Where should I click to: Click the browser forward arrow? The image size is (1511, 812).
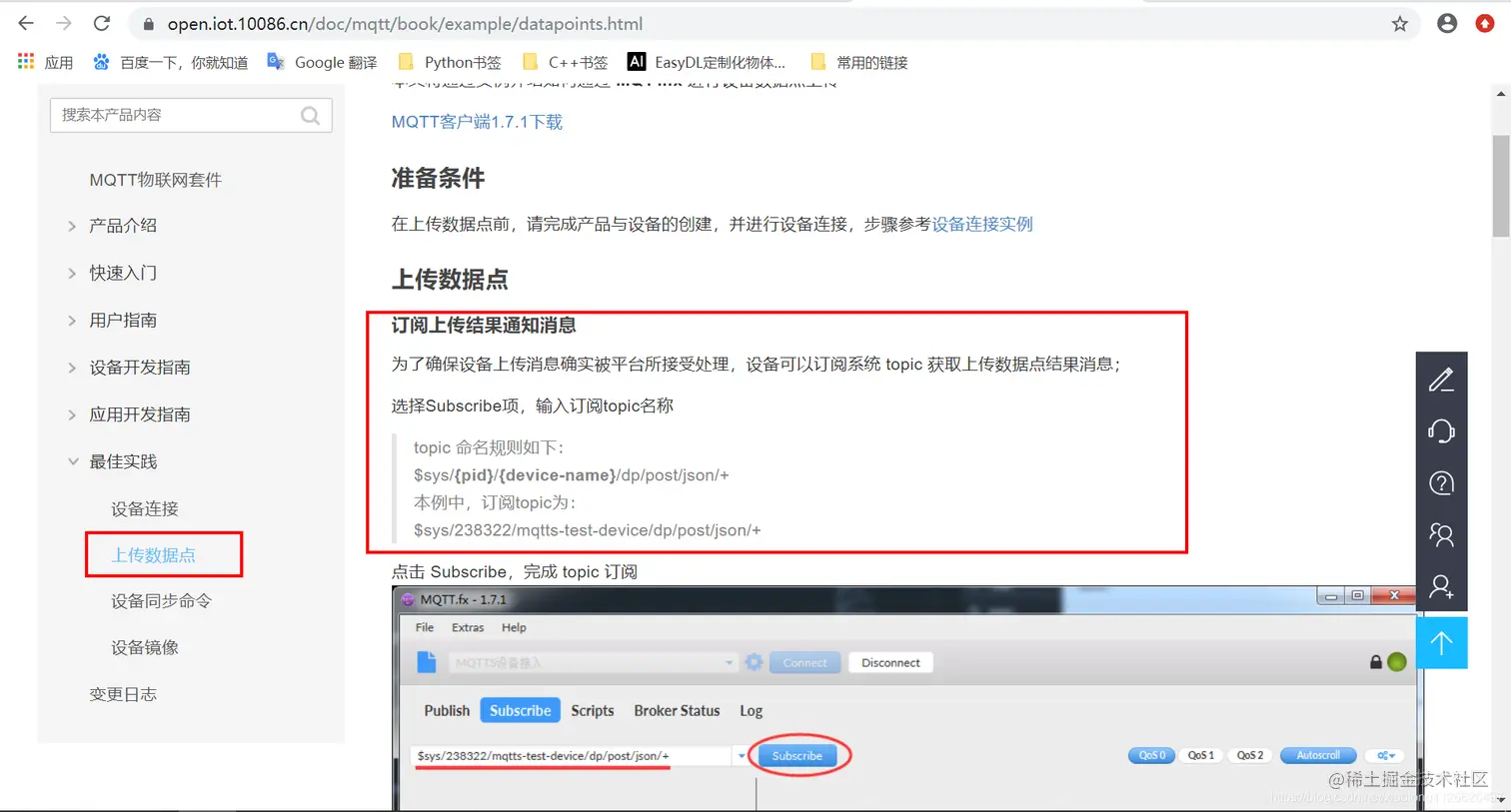pos(64,23)
